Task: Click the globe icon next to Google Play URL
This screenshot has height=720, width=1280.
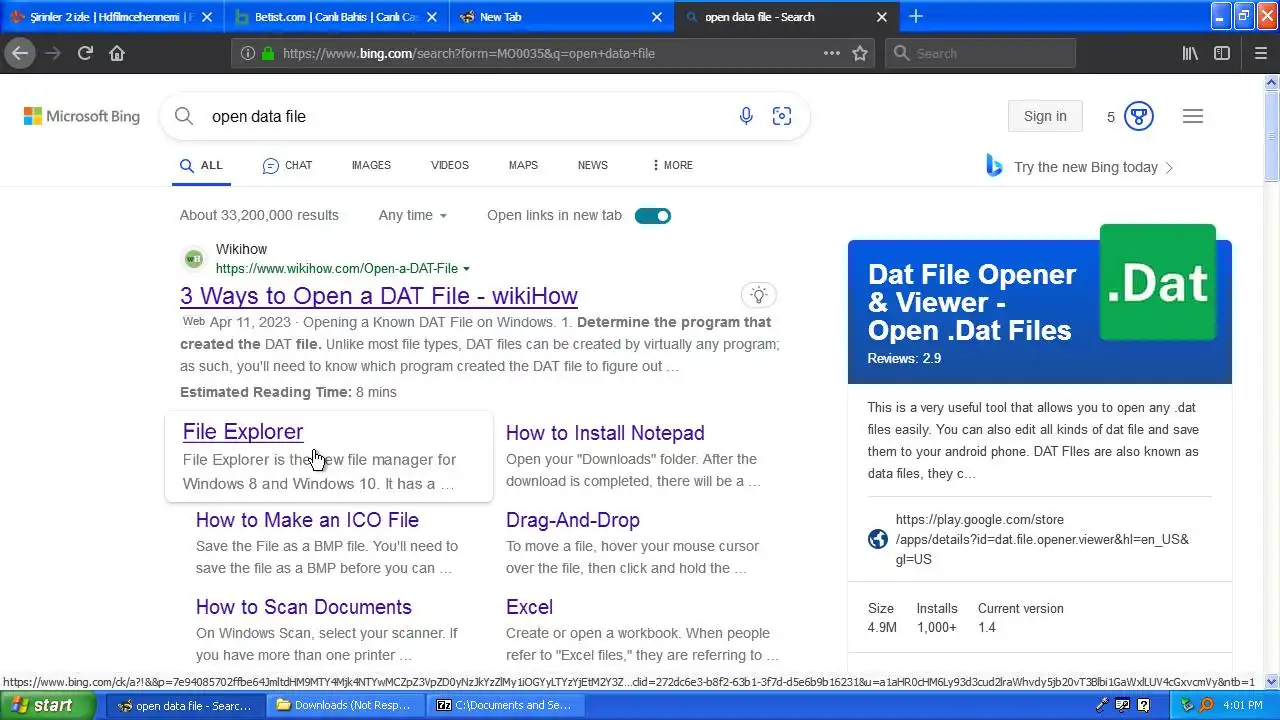Action: click(x=878, y=539)
